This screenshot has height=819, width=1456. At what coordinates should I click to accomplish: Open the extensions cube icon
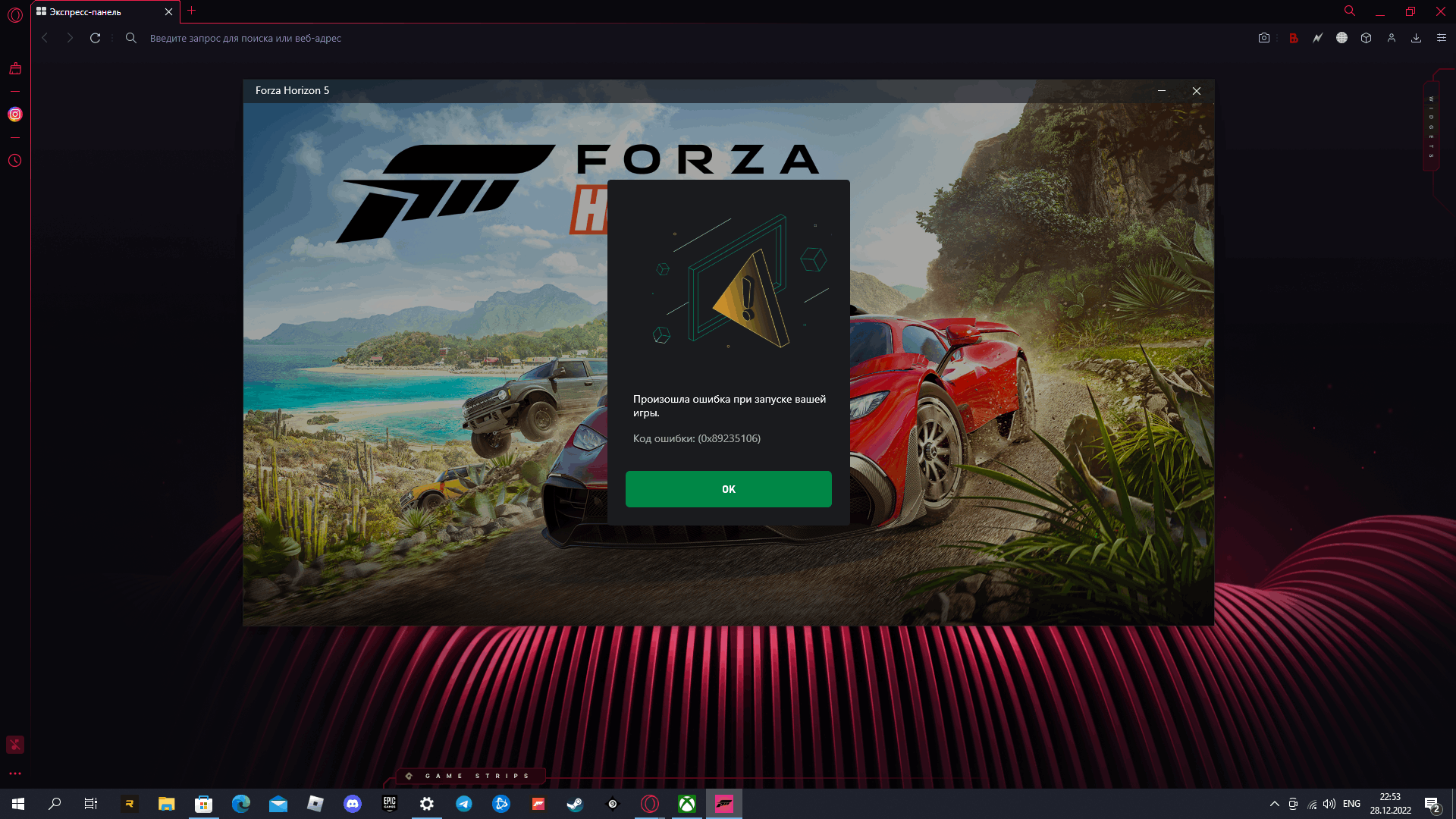[1366, 38]
